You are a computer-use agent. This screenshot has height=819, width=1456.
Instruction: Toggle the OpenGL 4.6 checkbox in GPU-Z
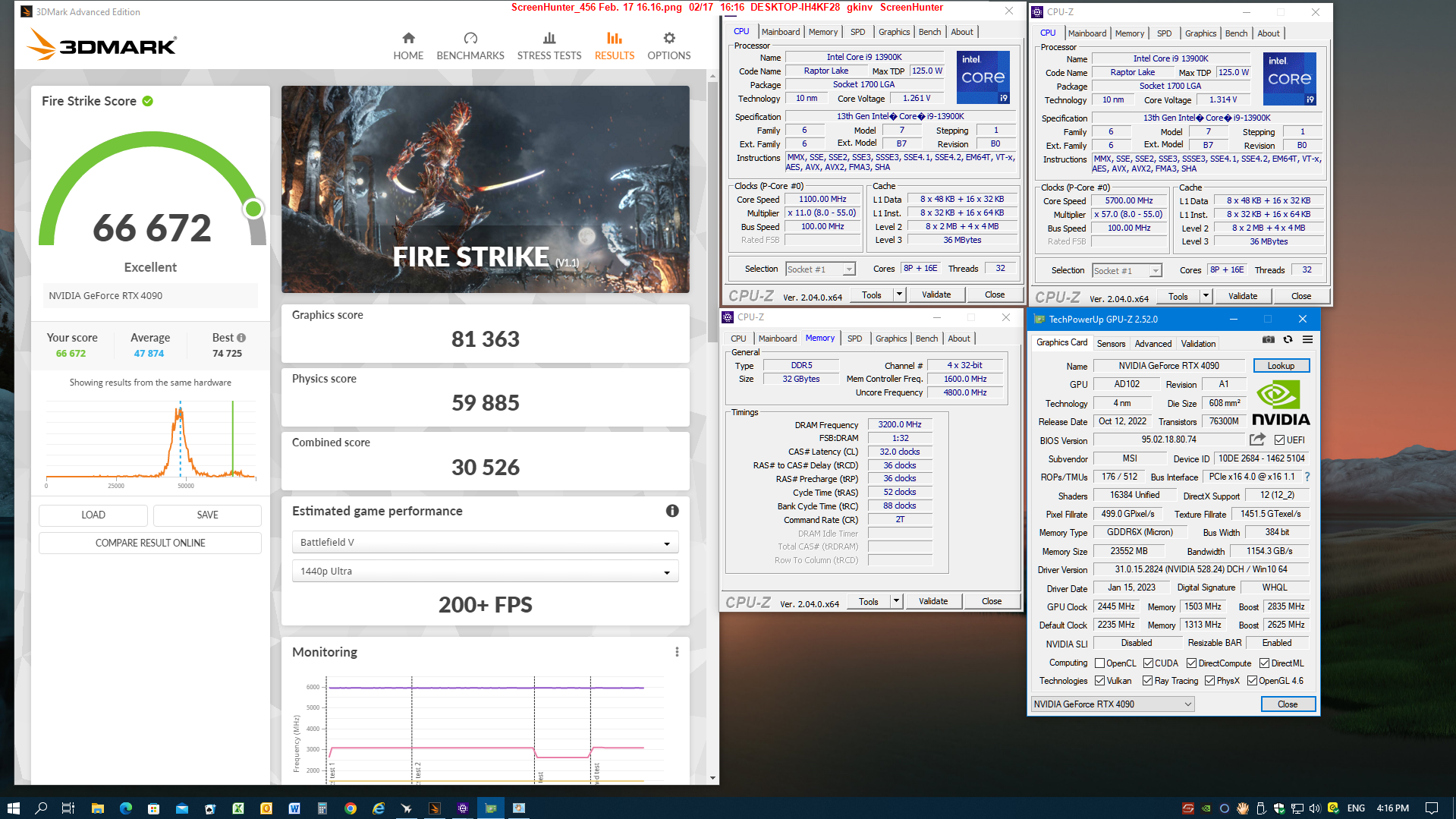[x=1252, y=680]
